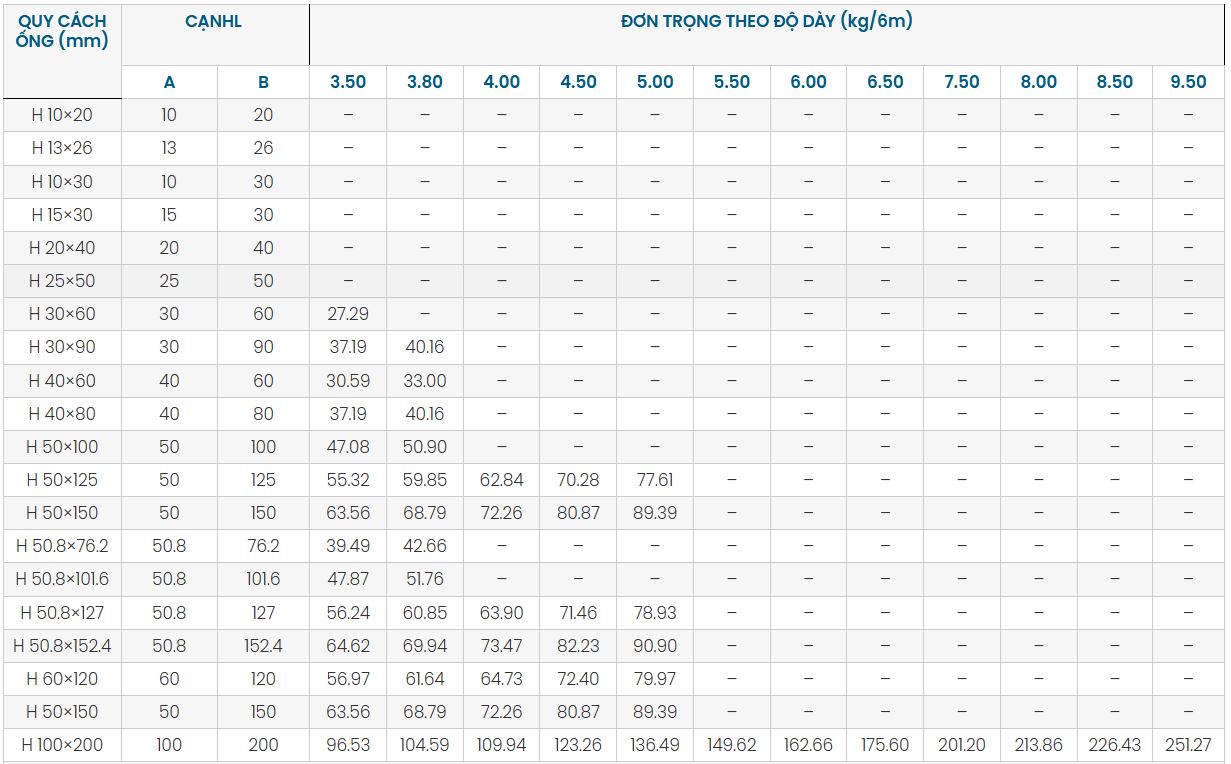Select the "H 100×200" row label

point(62,745)
